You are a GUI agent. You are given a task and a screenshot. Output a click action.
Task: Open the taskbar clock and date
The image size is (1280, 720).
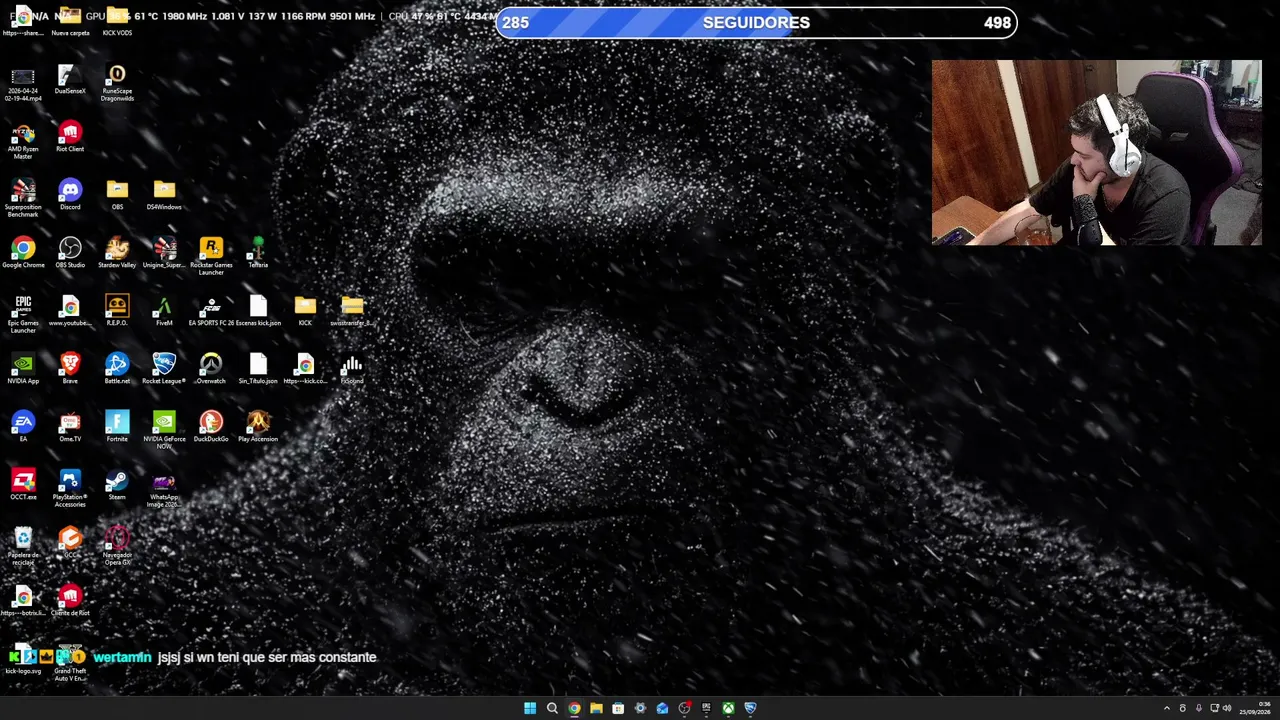pos(1265,708)
